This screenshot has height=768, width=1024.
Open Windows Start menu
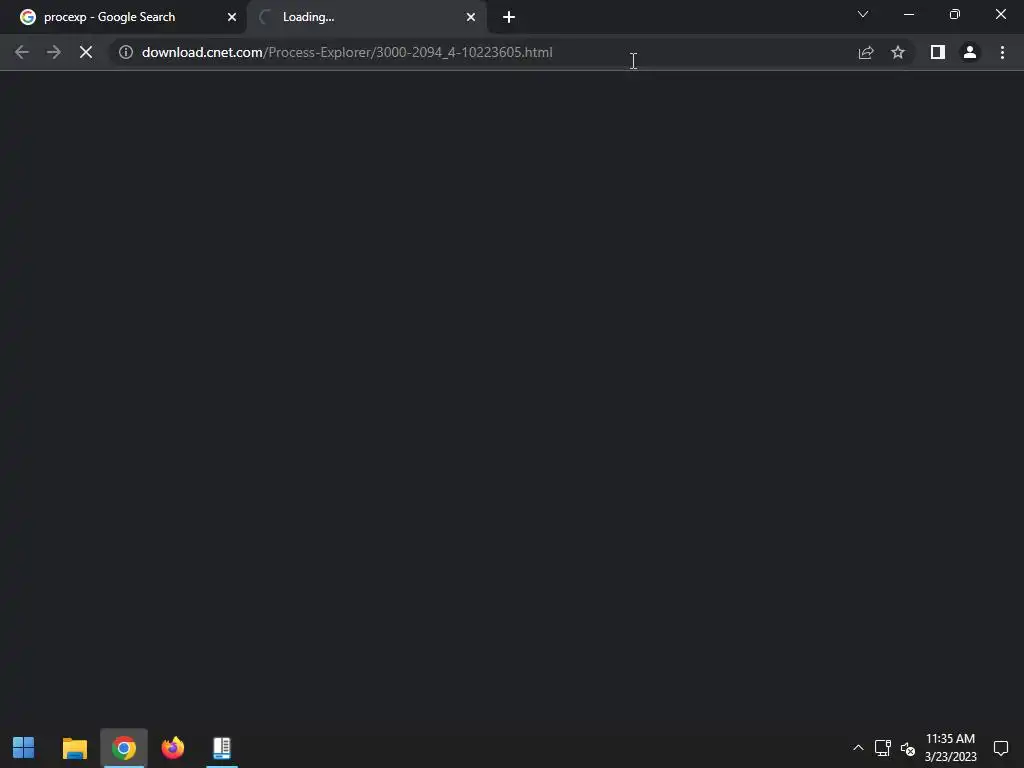(x=24, y=748)
